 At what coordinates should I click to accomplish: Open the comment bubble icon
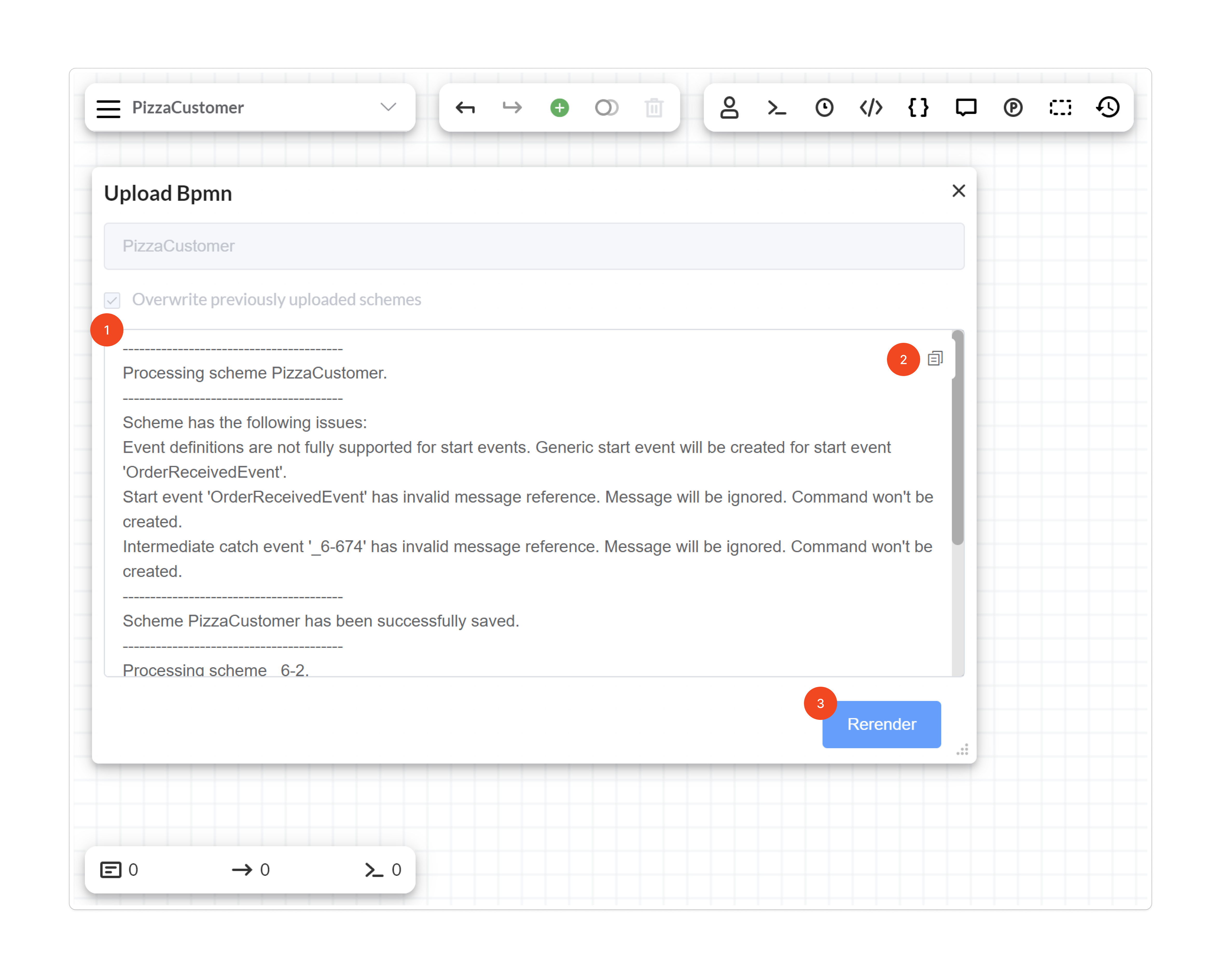pyautogui.click(x=966, y=108)
